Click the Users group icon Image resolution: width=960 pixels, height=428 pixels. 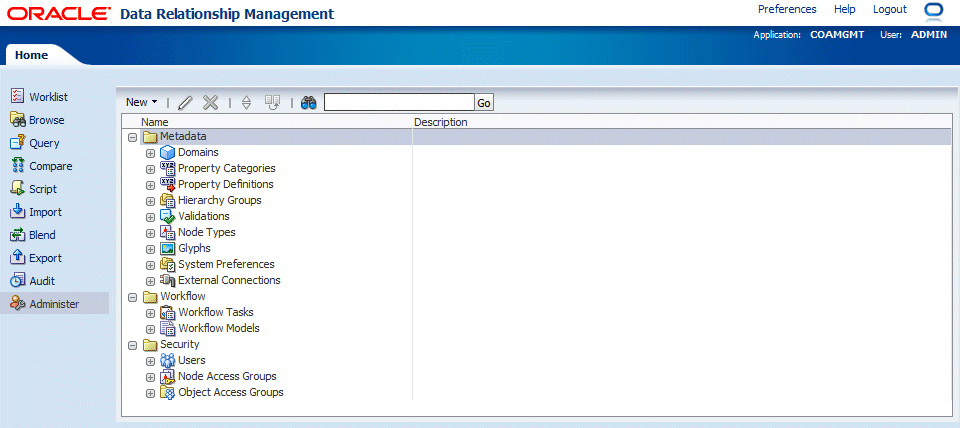[167, 360]
